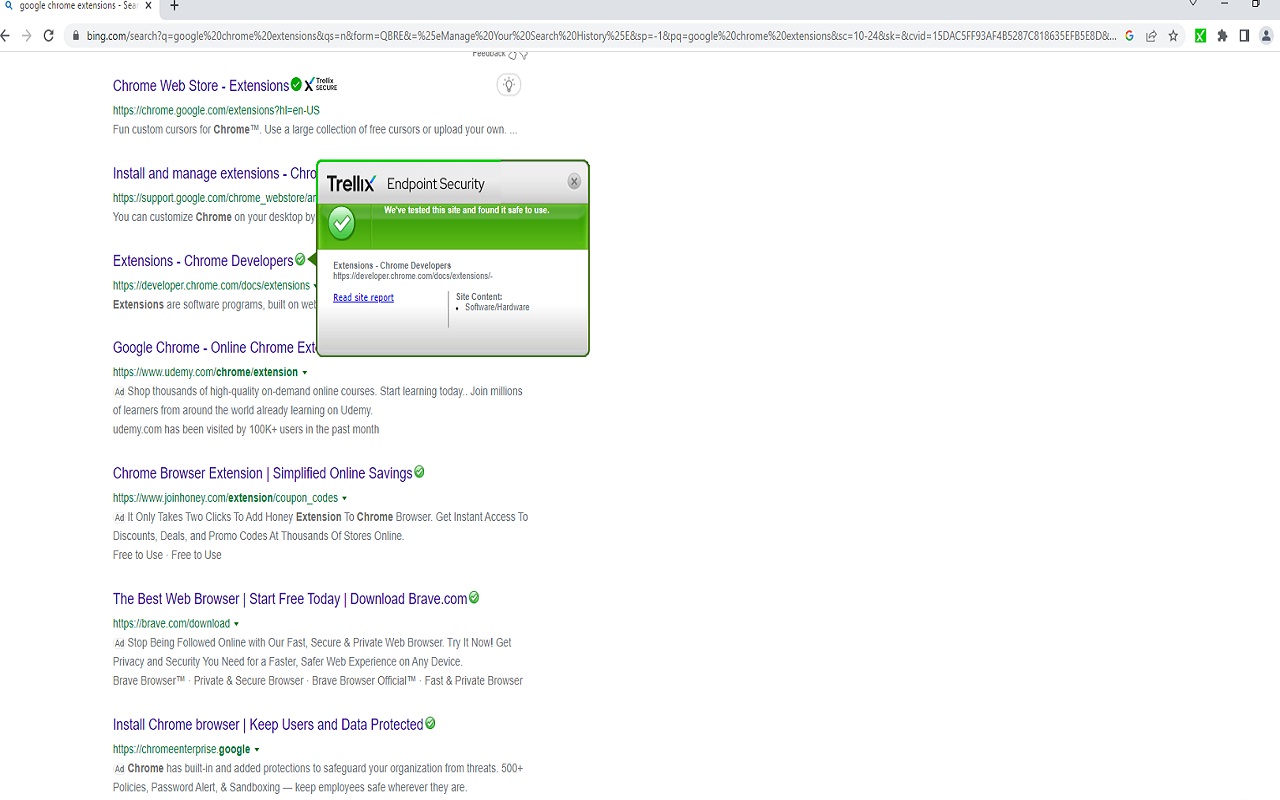Click the Trellix green checkmark badge
The image size is (1280, 800).
point(342,222)
